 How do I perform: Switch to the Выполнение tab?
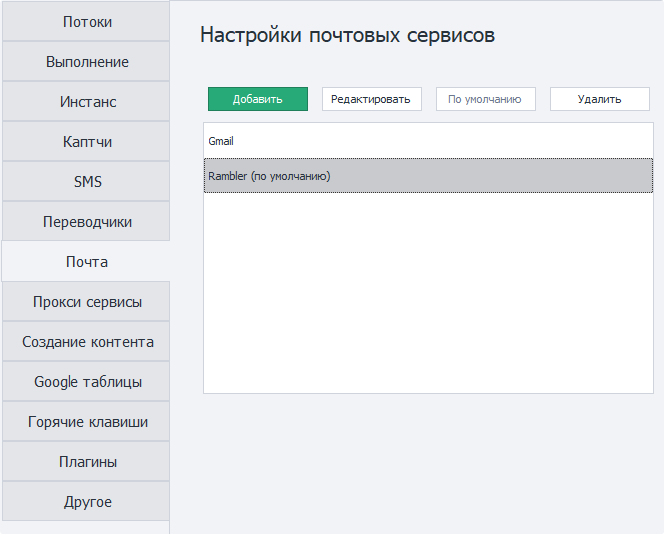(x=87, y=62)
